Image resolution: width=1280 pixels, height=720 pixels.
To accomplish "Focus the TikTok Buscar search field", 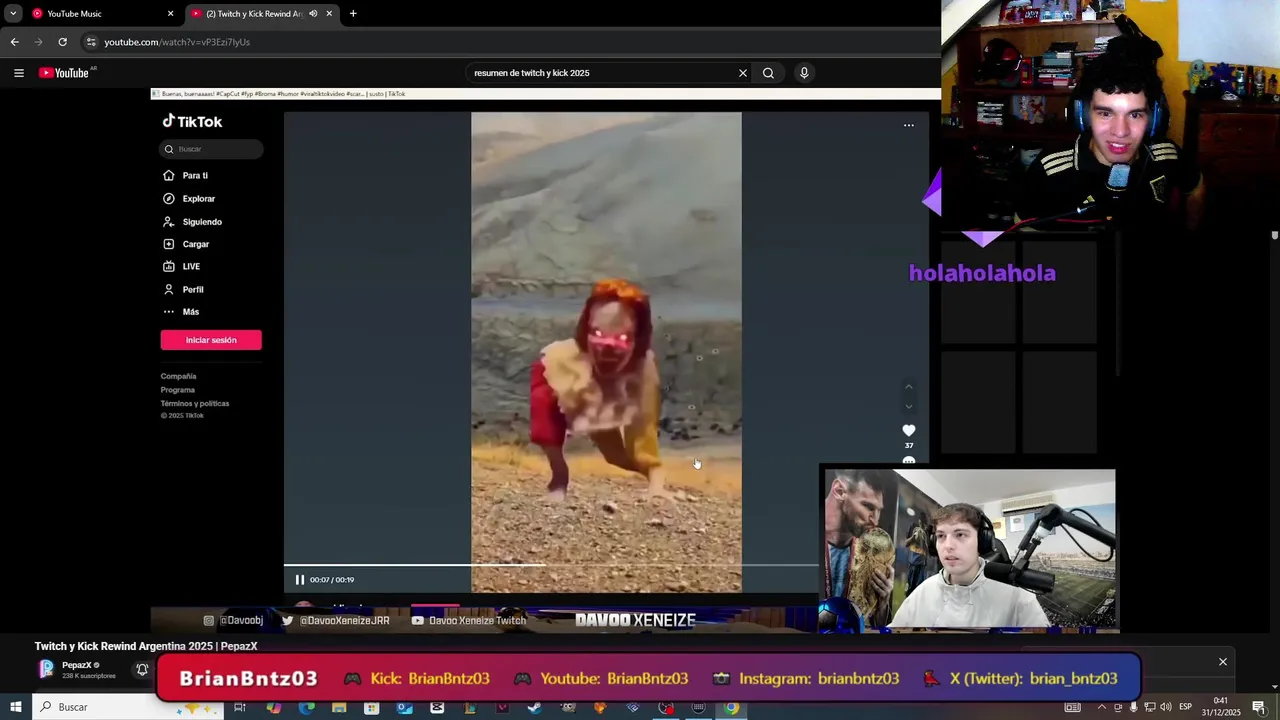I will point(212,149).
